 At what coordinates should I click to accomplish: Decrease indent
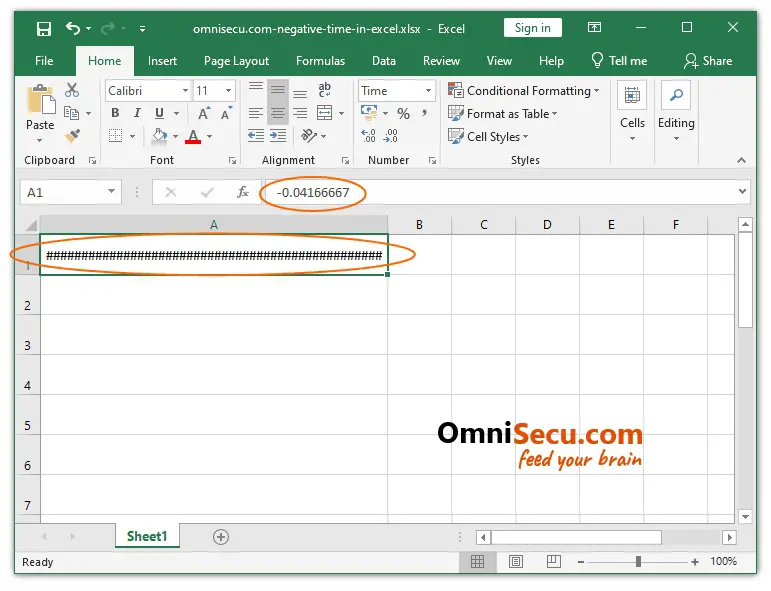tap(256, 136)
